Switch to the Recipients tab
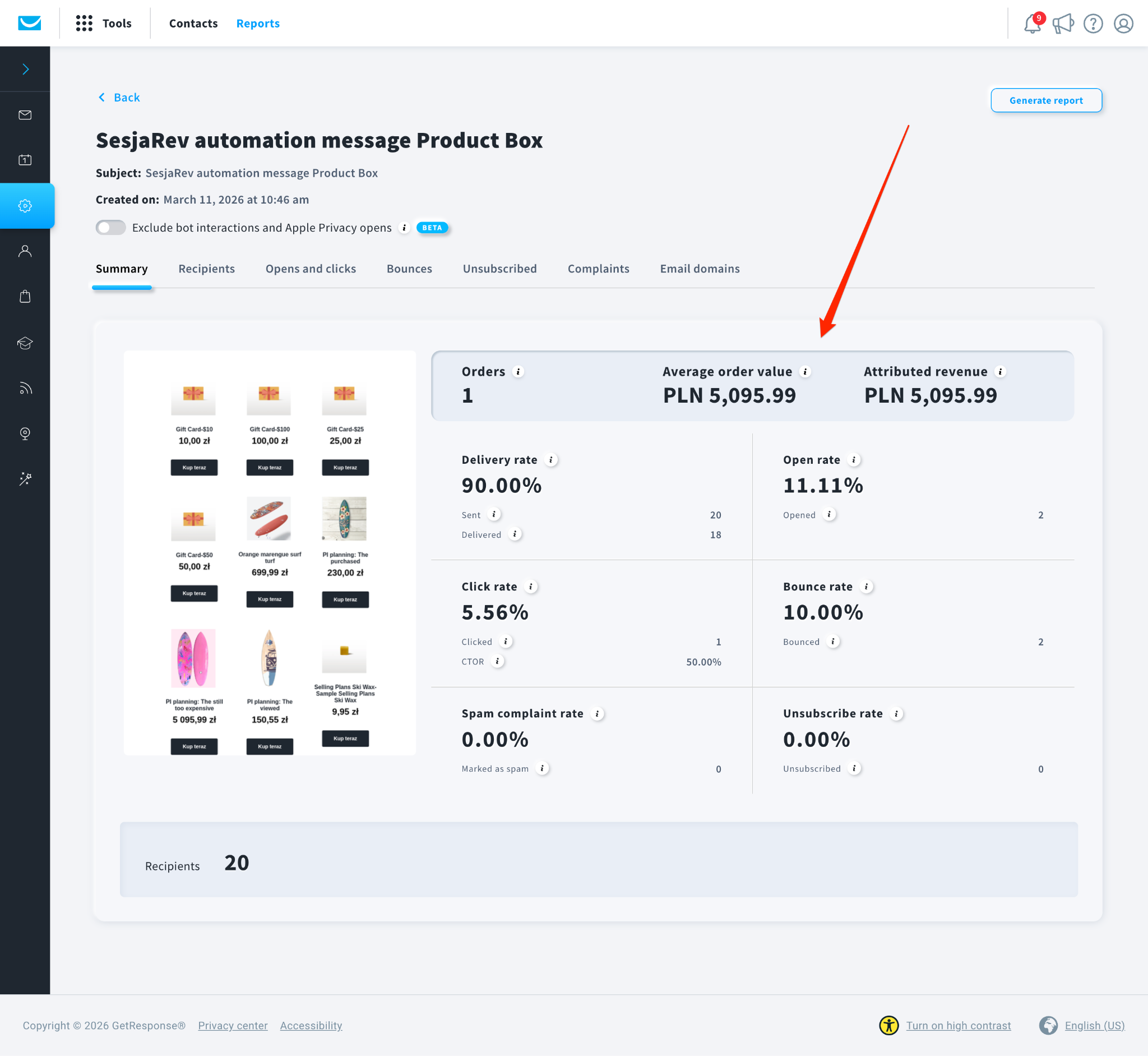Viewport: 1148px width, 1056px height. 206,269
